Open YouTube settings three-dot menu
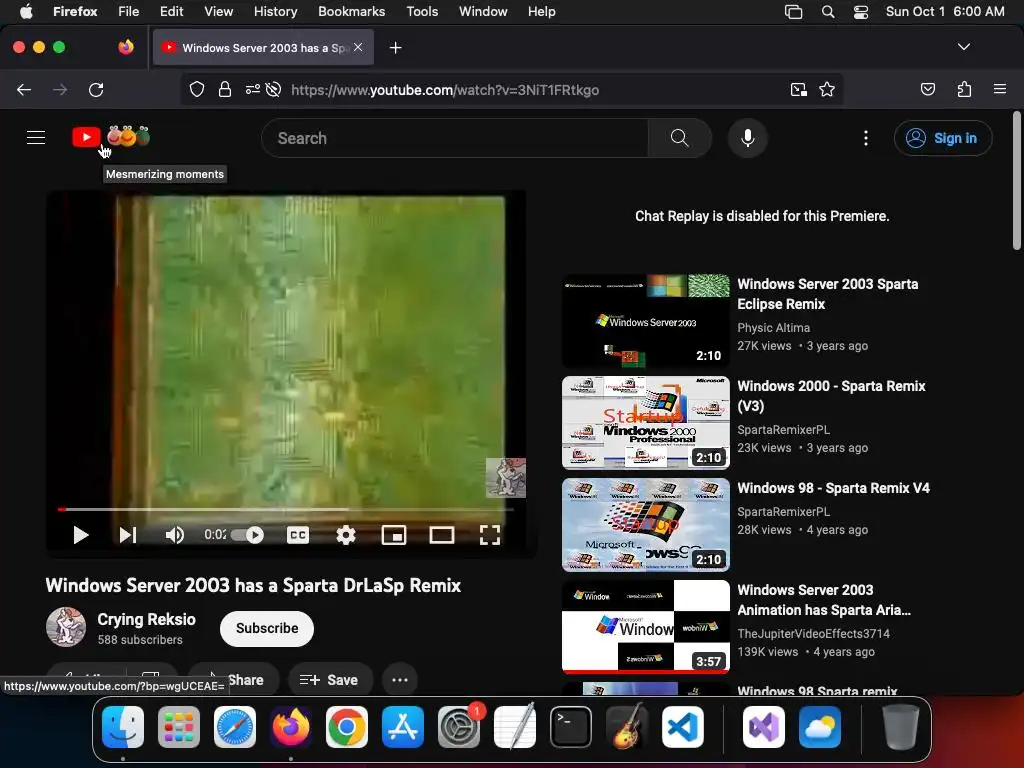Viewport: 1024px width, 768px height. (x=866, y=138)
